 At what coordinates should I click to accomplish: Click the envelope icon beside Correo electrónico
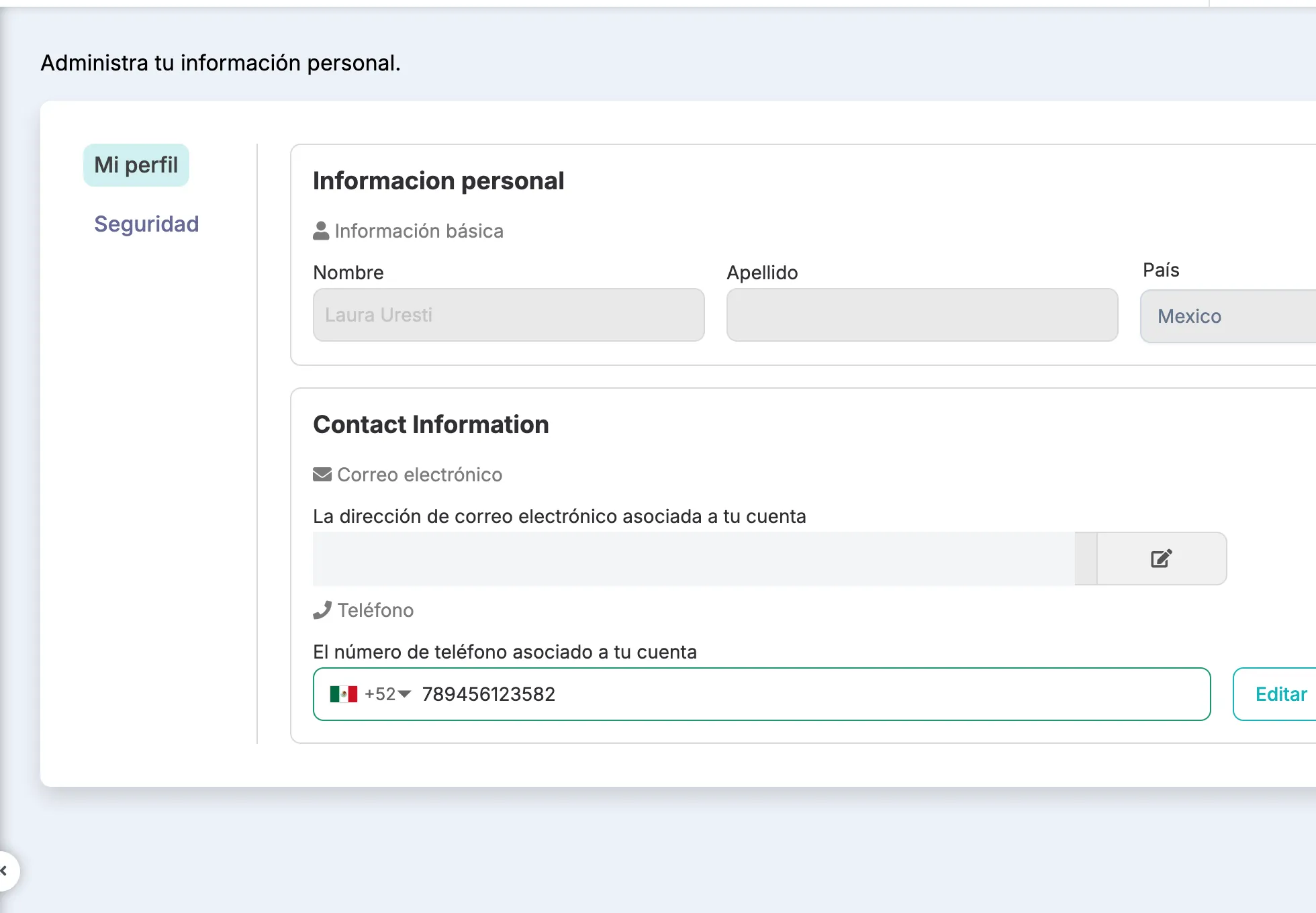tap(322, 475)
